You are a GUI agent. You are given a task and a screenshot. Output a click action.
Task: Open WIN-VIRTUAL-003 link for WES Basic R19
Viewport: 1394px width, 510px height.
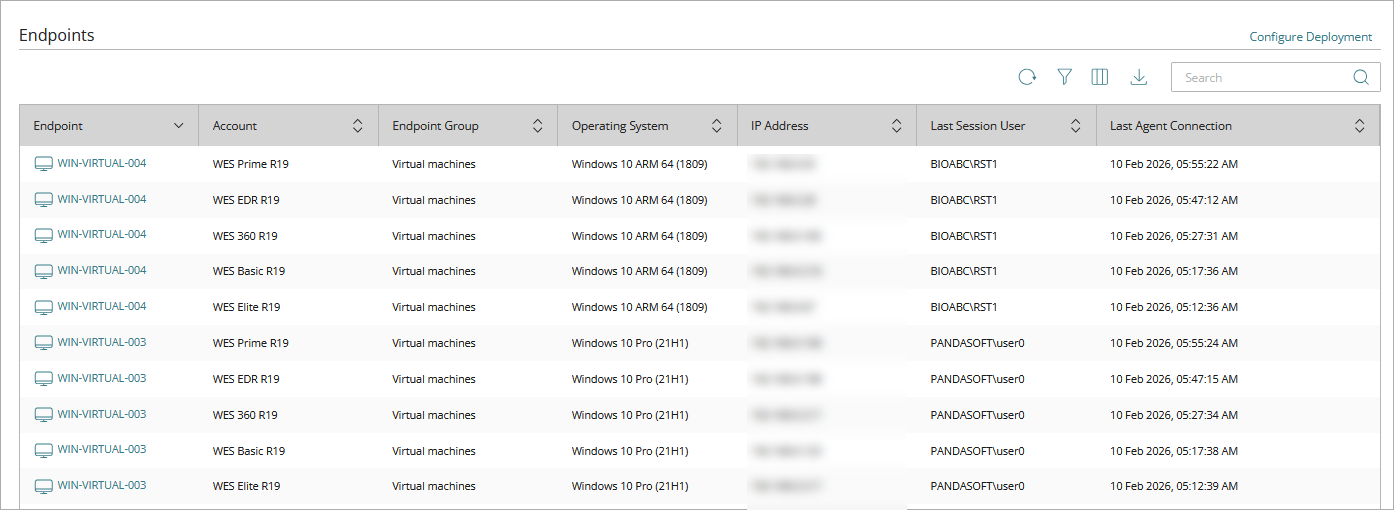pos(102,449)
